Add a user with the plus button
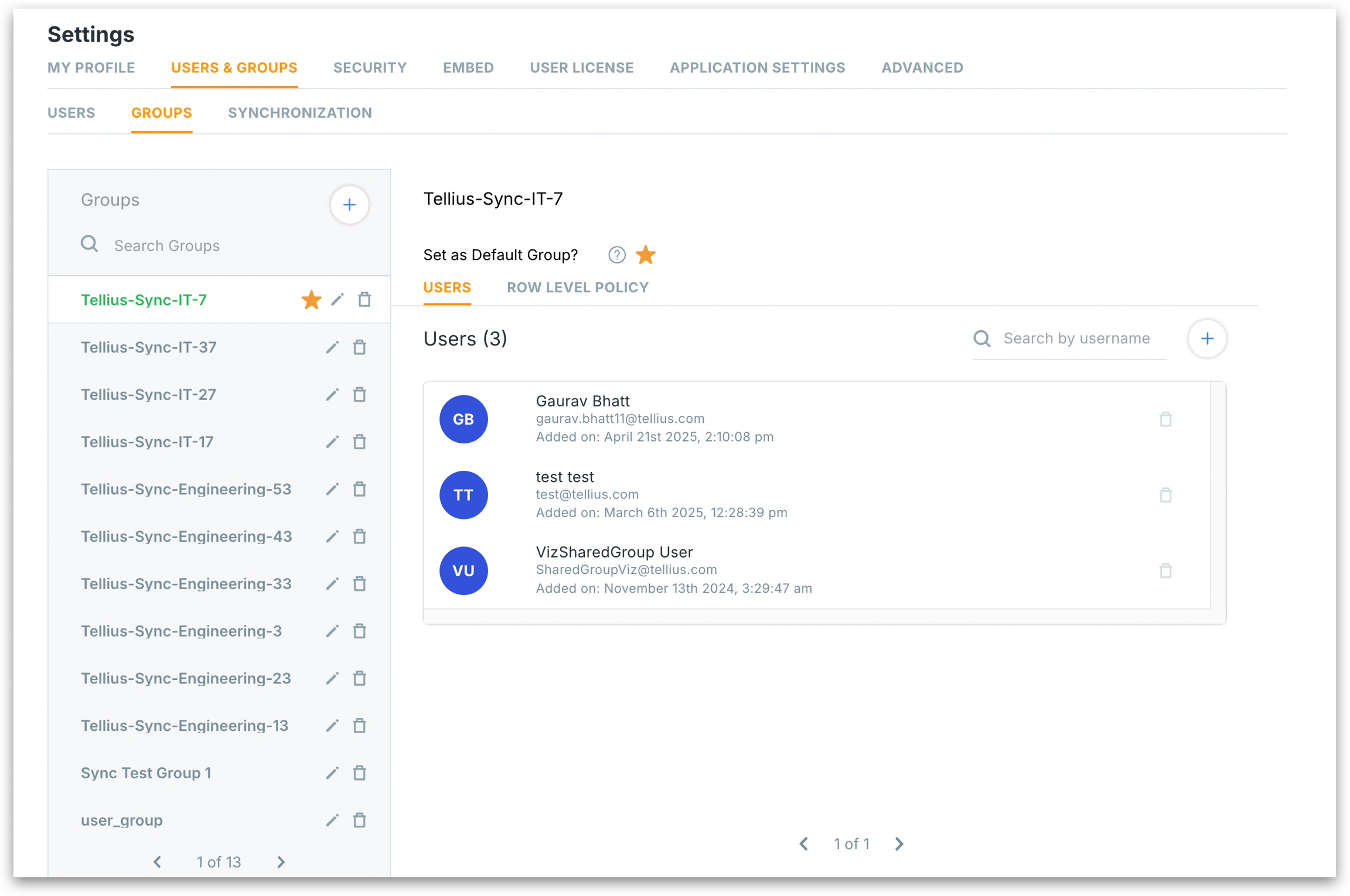This screenshot has width=1350, height=896. [x=1207, y=338]
